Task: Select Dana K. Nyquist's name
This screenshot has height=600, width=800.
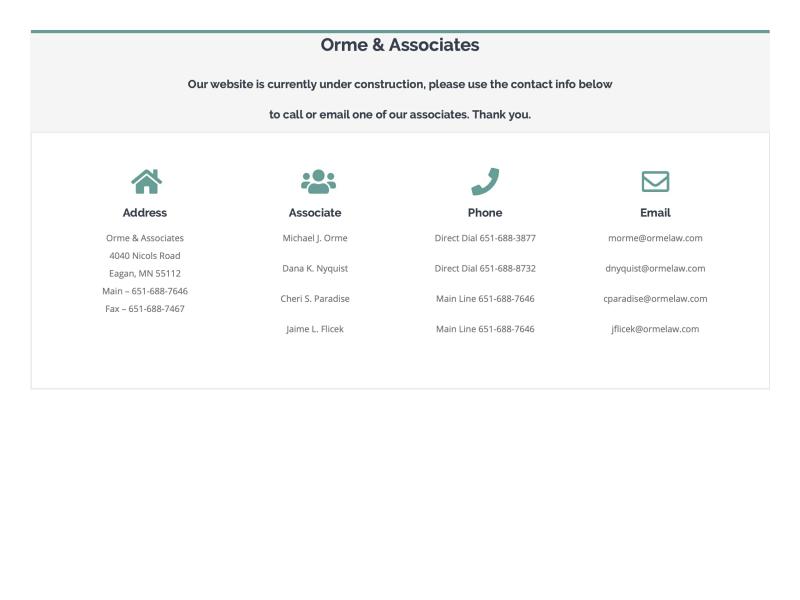Action: coord(314,268)
